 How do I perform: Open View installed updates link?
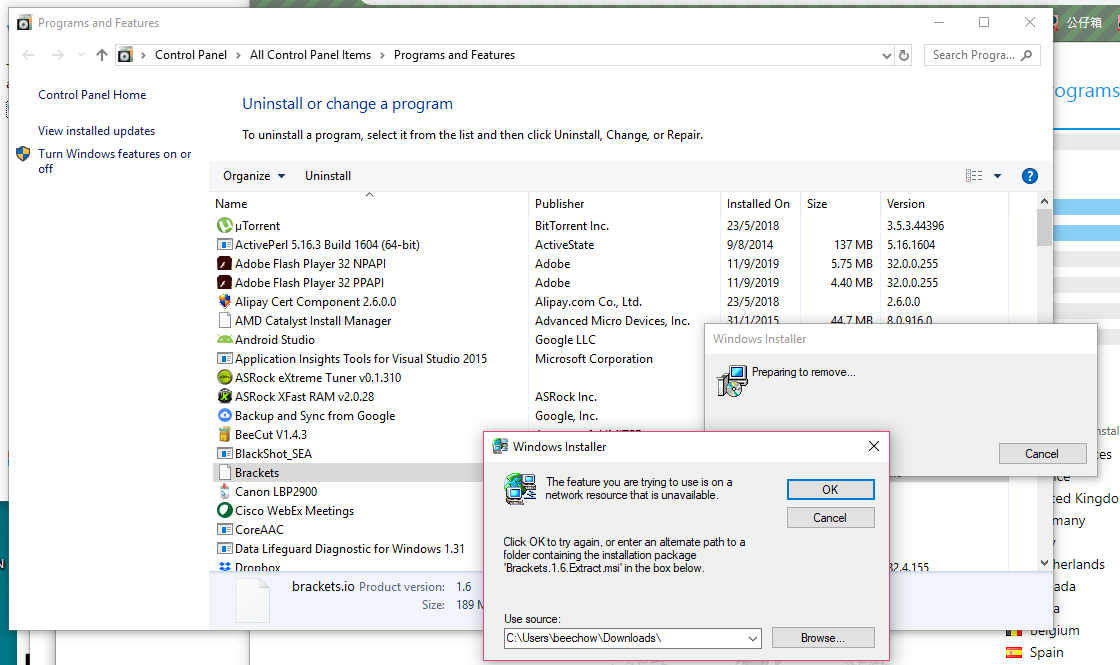(x=96, y=131)
